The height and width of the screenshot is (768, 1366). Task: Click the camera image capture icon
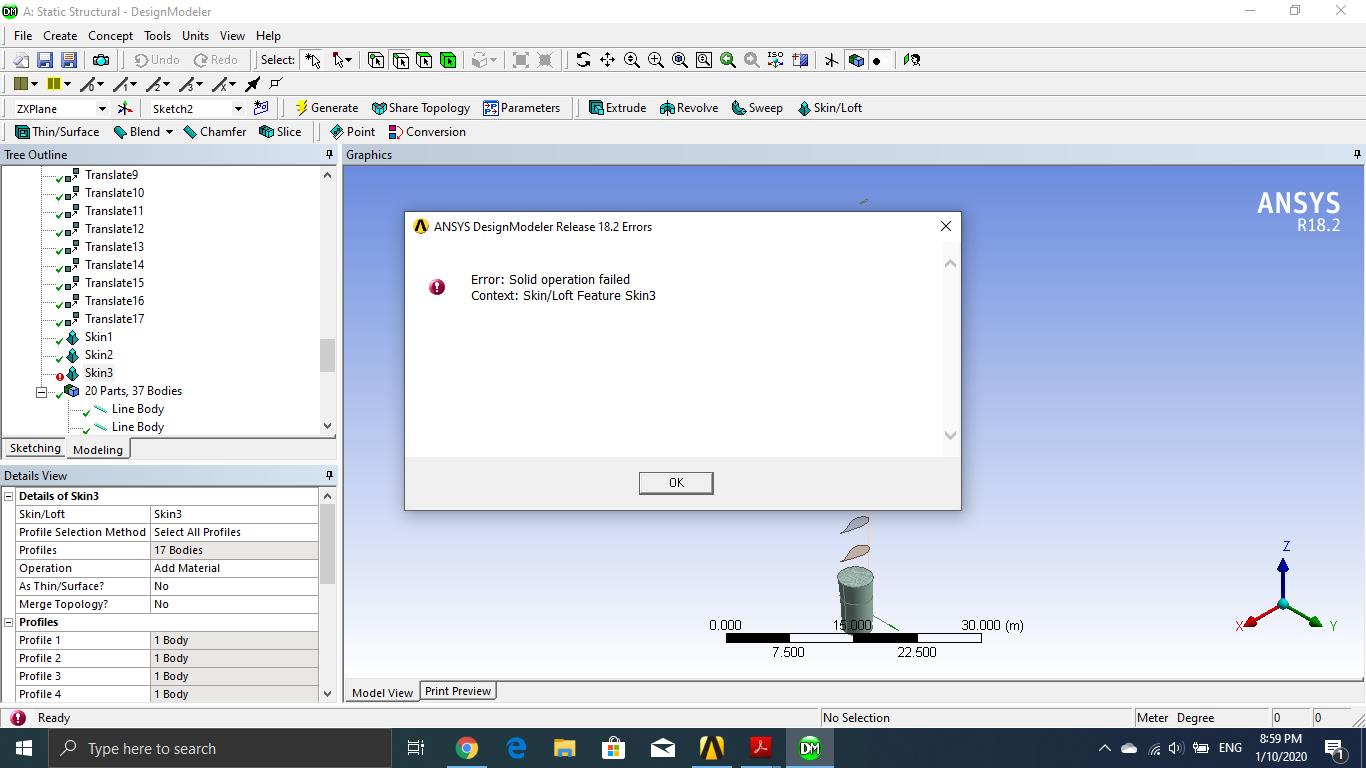click(100, 60)
